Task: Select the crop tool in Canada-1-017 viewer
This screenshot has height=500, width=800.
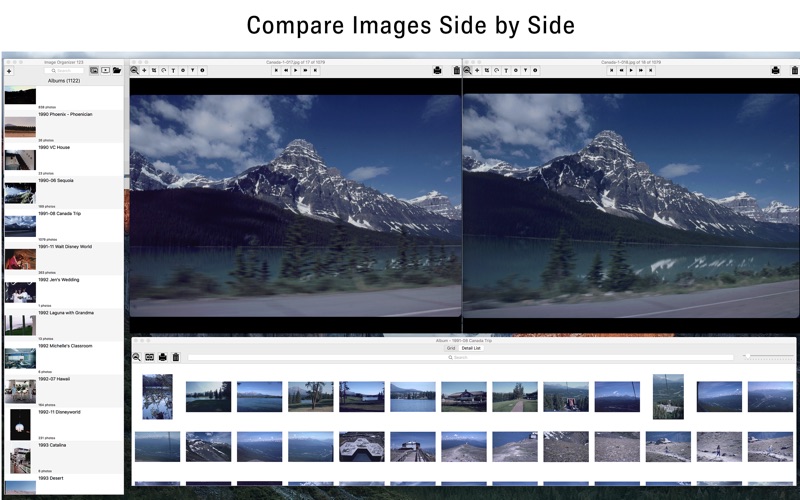Action: tap(154, 70)
